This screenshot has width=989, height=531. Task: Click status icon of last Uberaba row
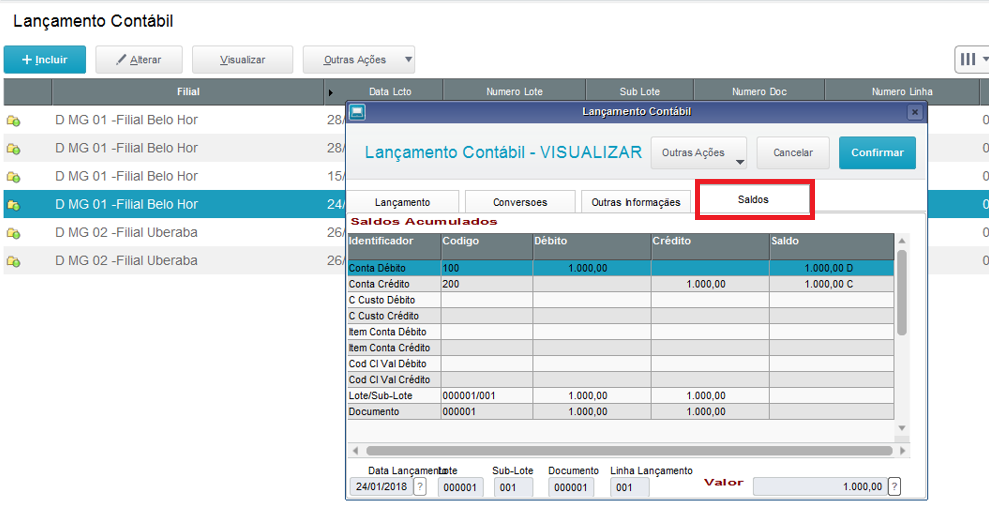[14, 261]
